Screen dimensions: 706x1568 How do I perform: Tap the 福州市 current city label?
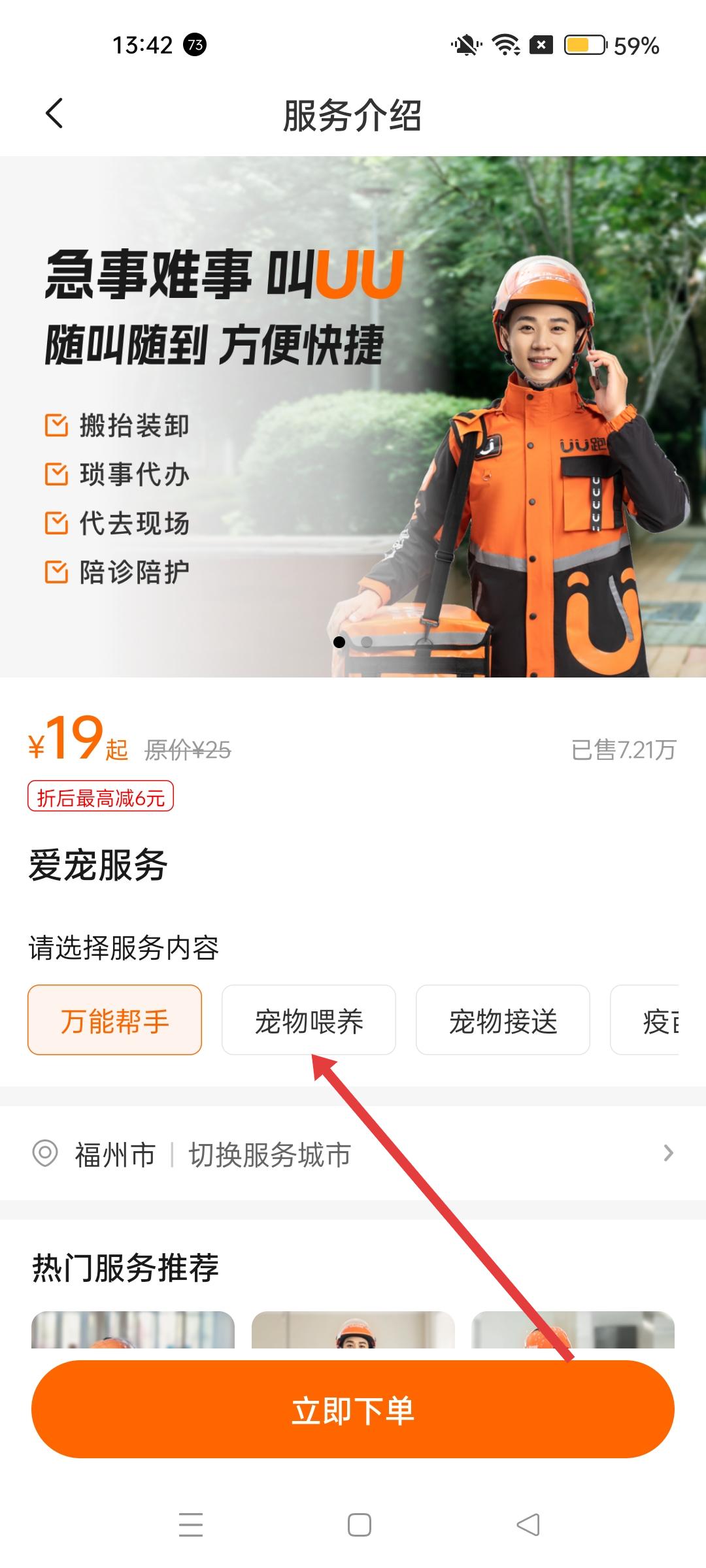(x=115, y=1154)
